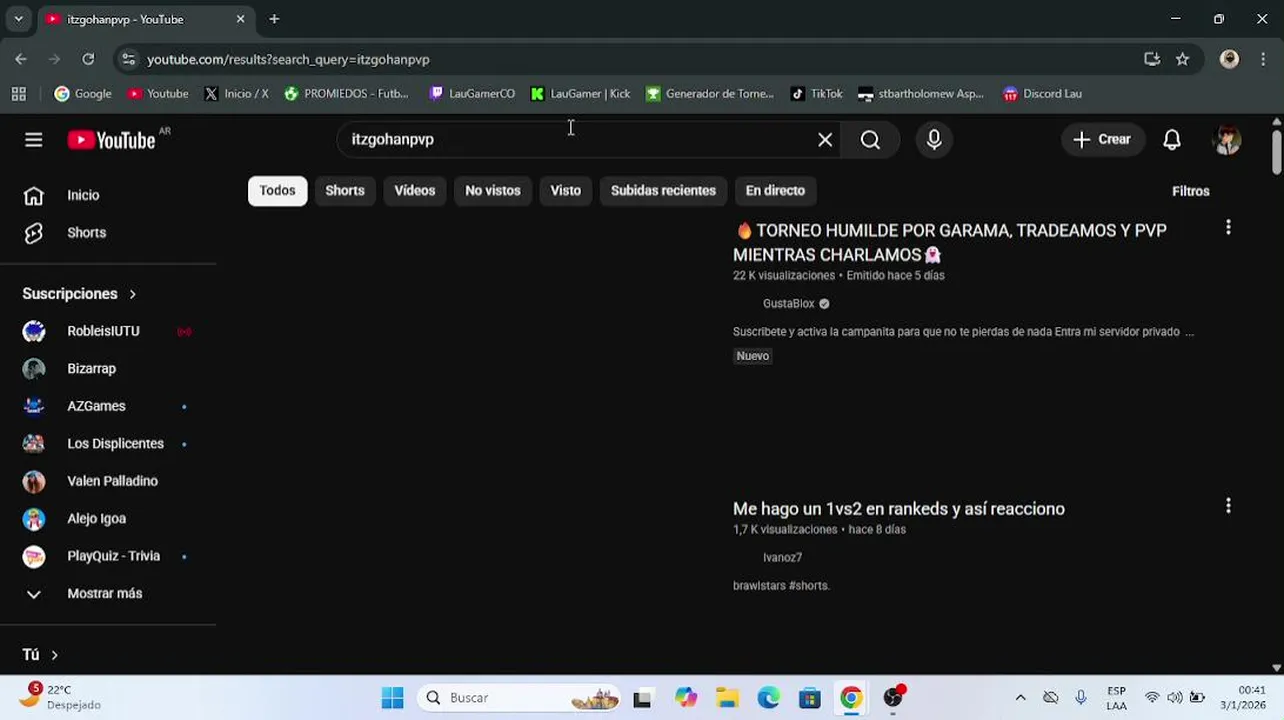Open the tab search dropdown arrow
The image size is (1284, 720).
(18, 19)
